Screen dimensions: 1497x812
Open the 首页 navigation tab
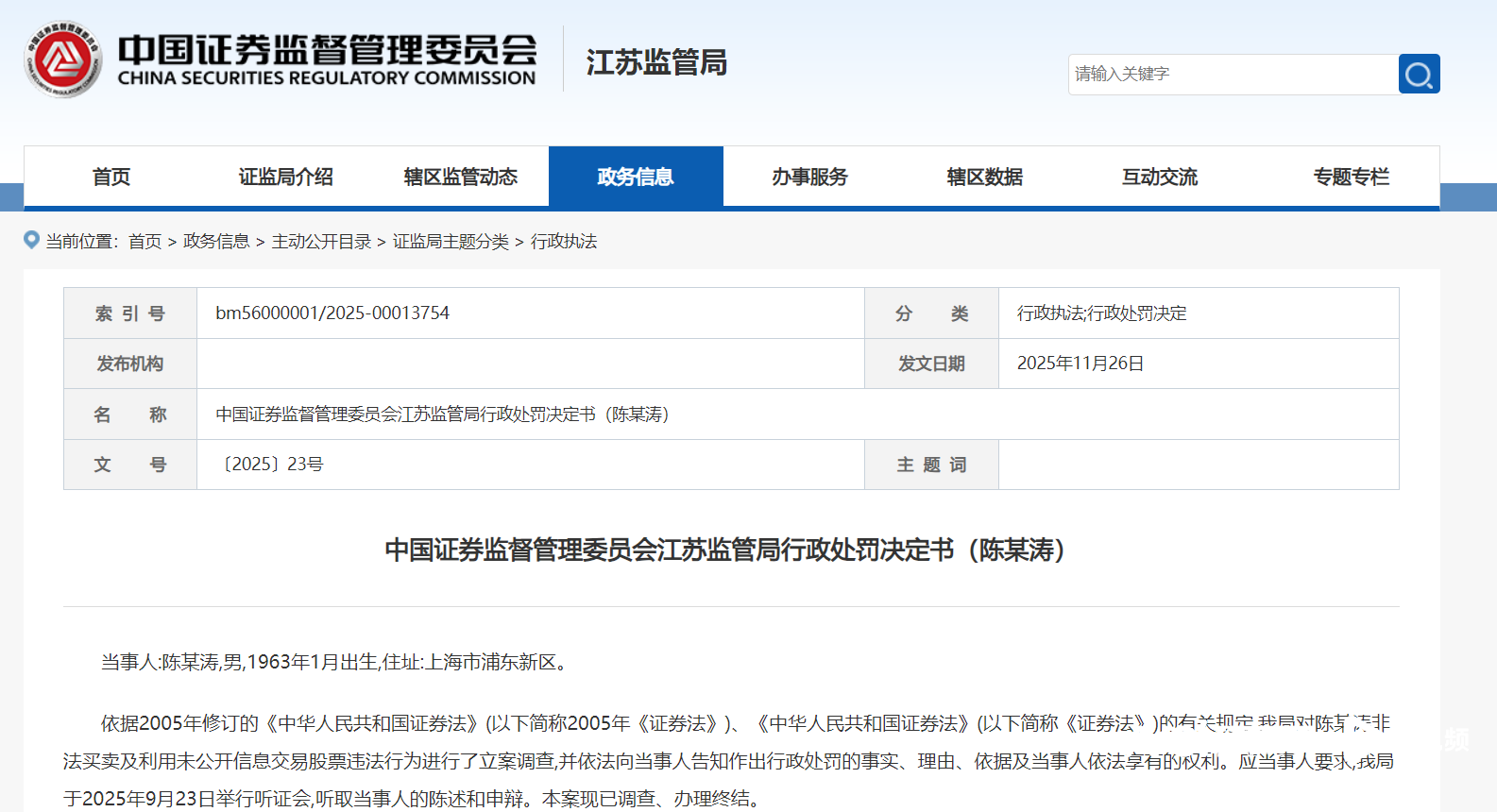[111, 177]
